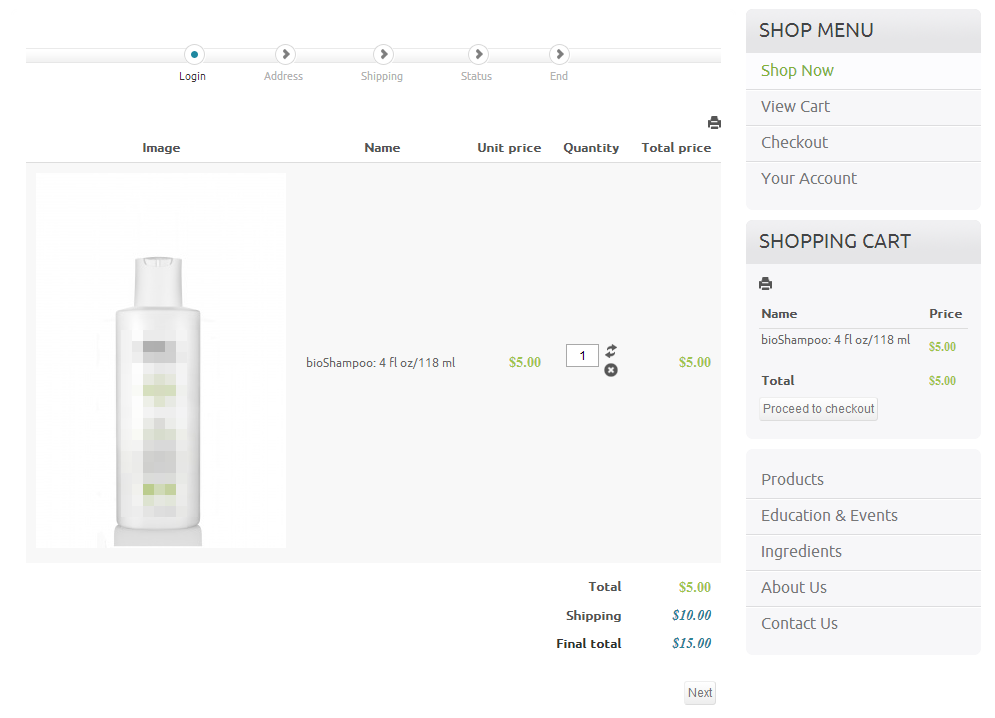The image size is (995, 718).
Task: Click the print icon in Shopping Cart sidebar
Action: [x=766, y=284]
